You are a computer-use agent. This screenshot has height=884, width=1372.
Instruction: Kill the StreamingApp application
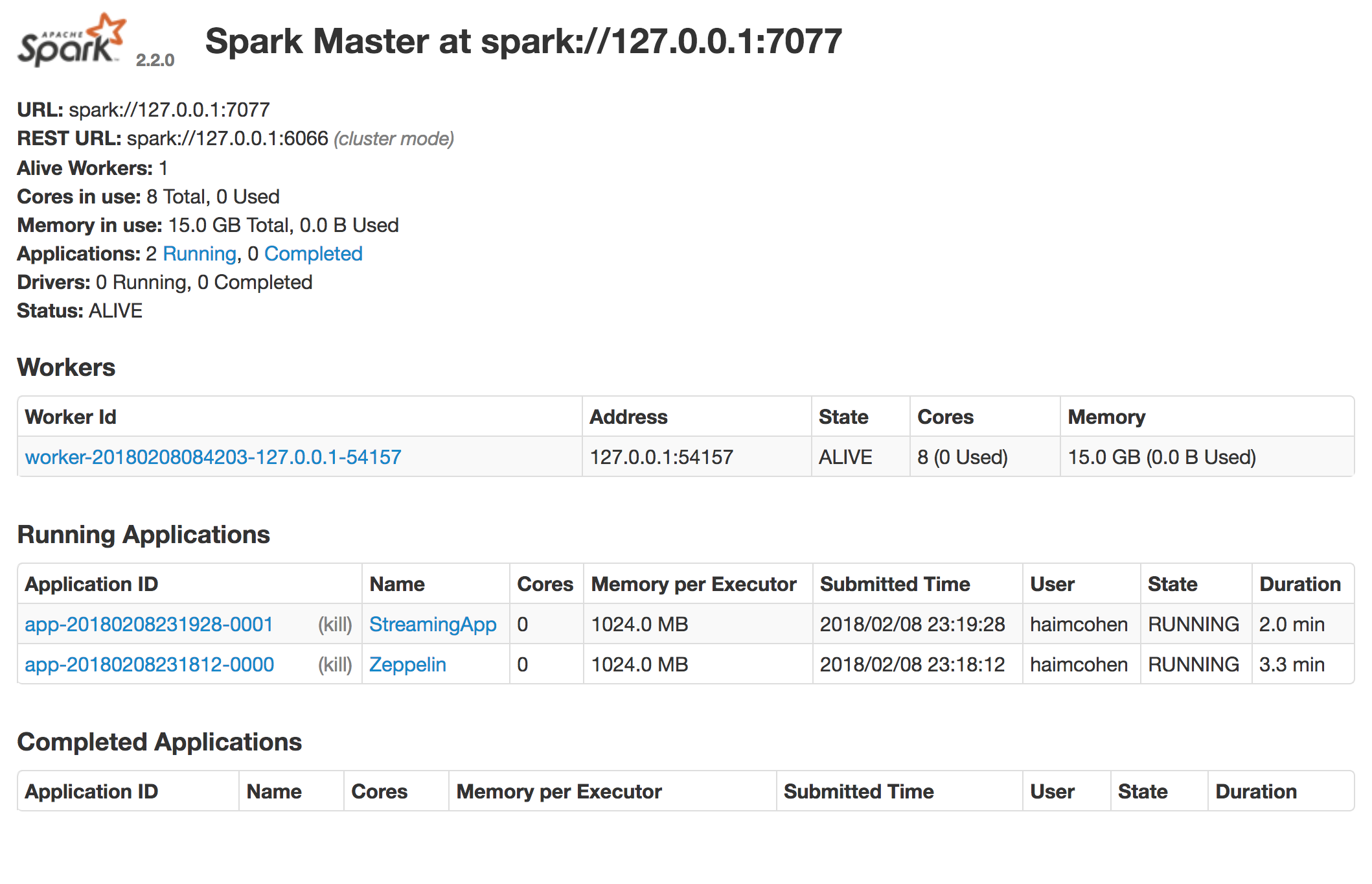coord(334,625)
